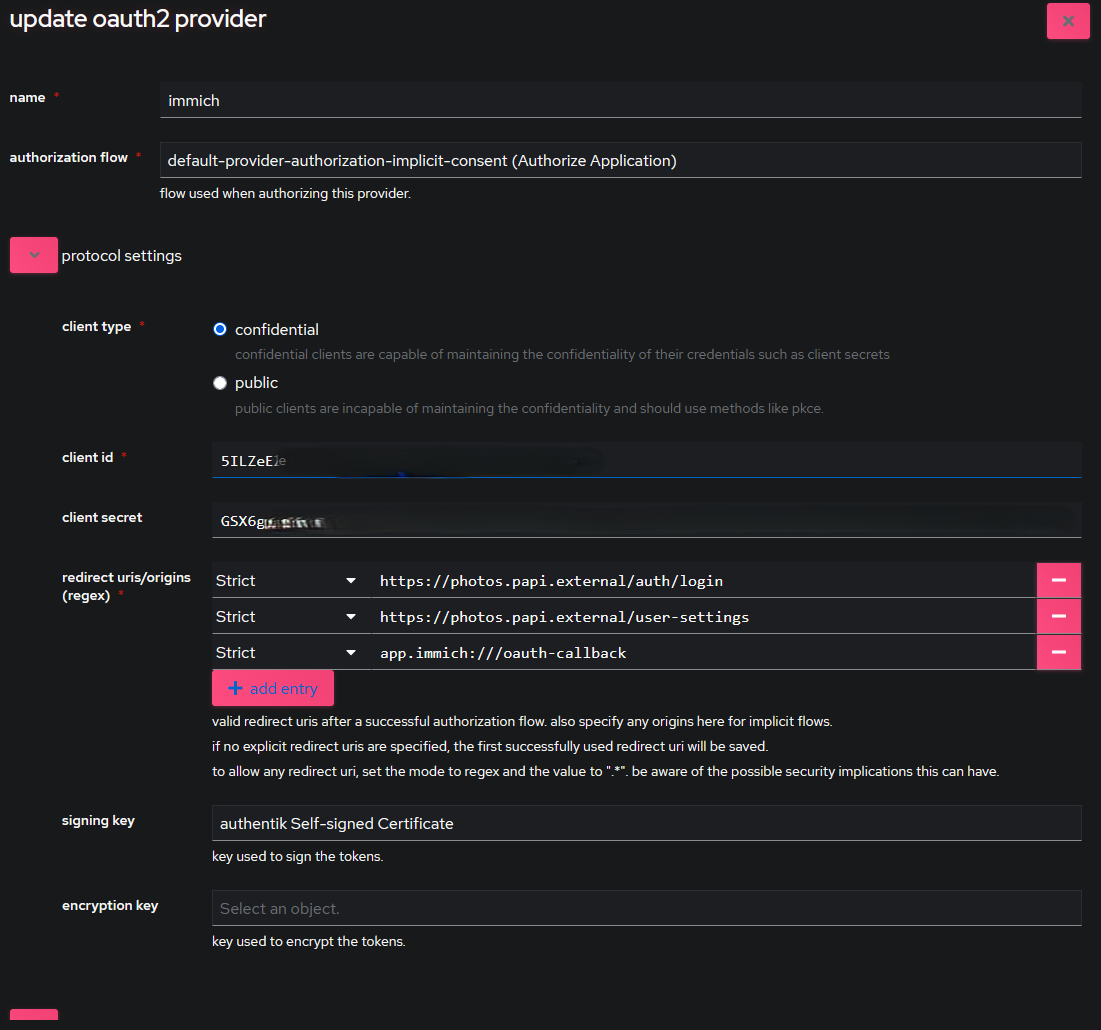1101x1030 pixels.
Task: Switch client type to public
Action: pos(219,382)
